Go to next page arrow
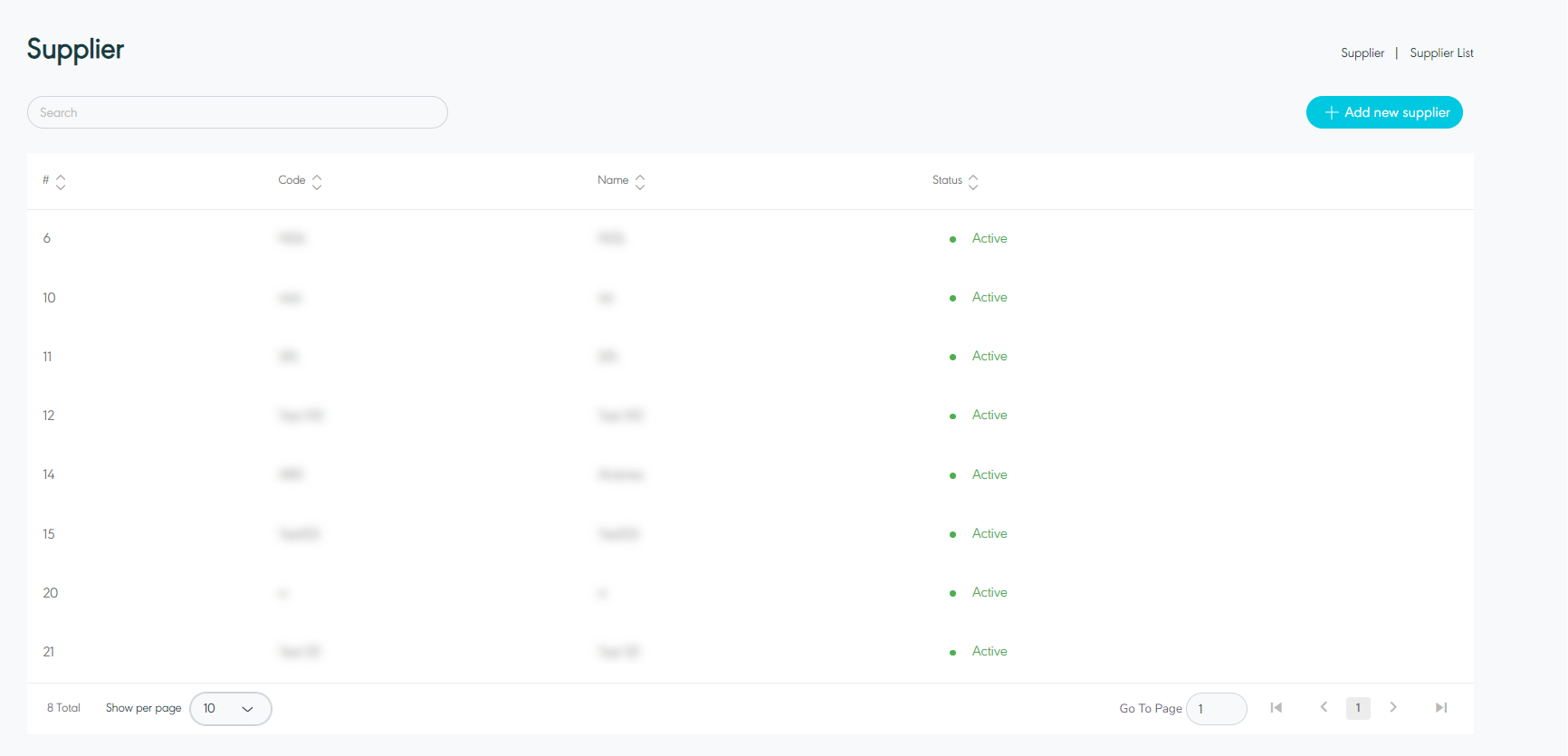1568x756 pixels. coord(1393,707)
